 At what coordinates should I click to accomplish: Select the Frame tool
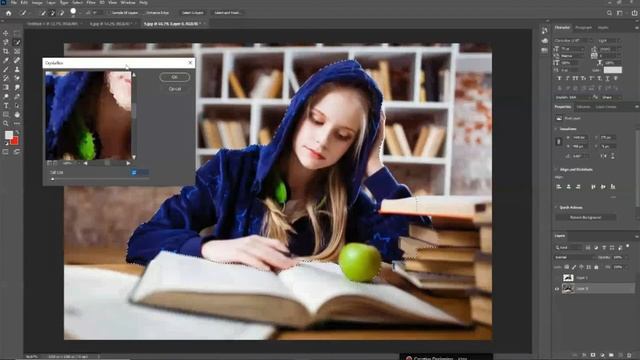pos(17,51)
